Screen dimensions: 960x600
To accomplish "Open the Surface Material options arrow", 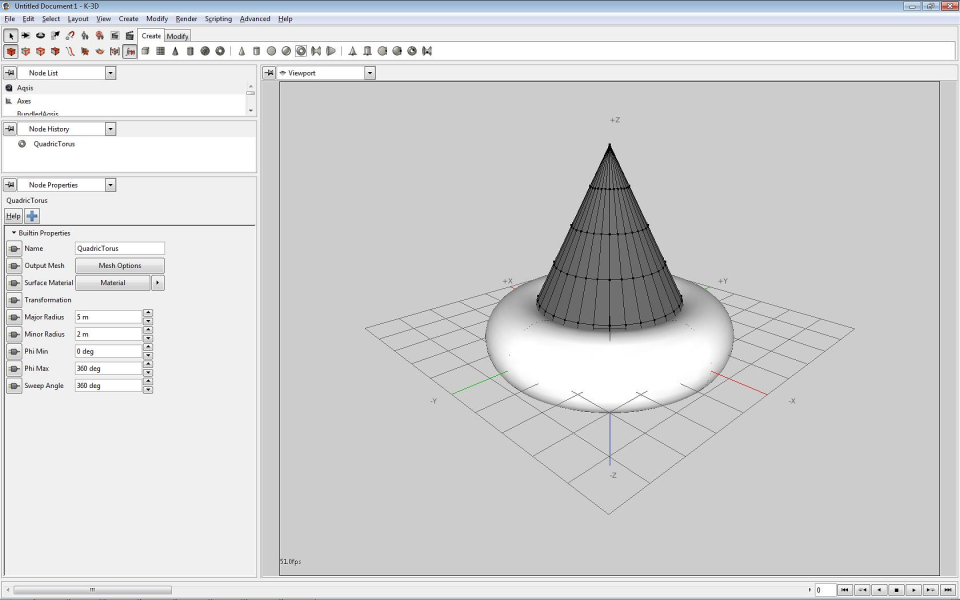I will click(x=157, y=282).
